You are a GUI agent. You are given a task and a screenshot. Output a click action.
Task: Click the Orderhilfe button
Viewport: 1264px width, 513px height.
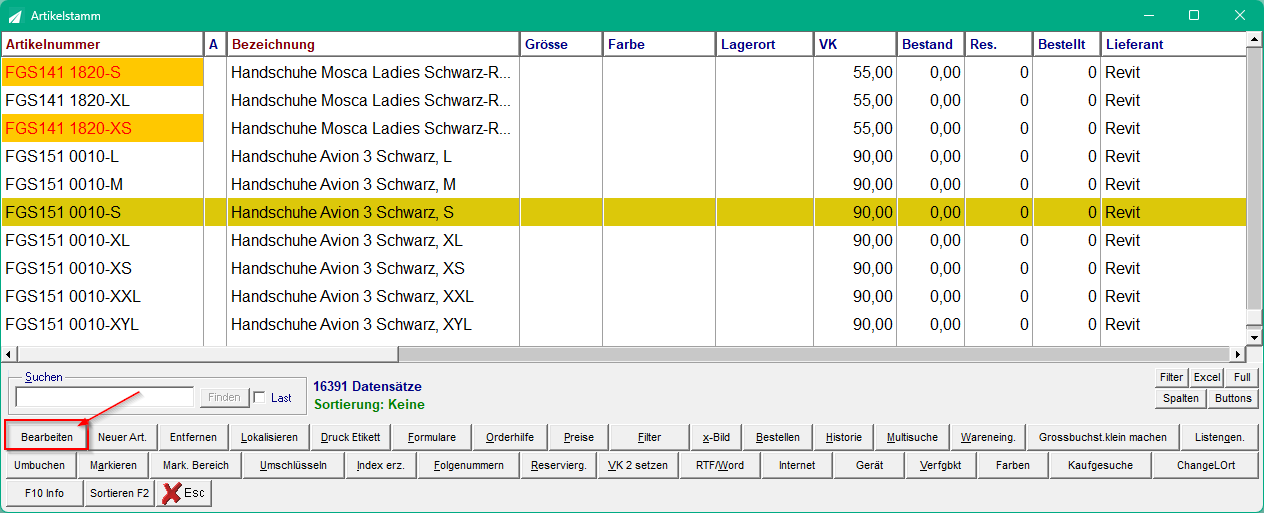[x=510, y=437]
